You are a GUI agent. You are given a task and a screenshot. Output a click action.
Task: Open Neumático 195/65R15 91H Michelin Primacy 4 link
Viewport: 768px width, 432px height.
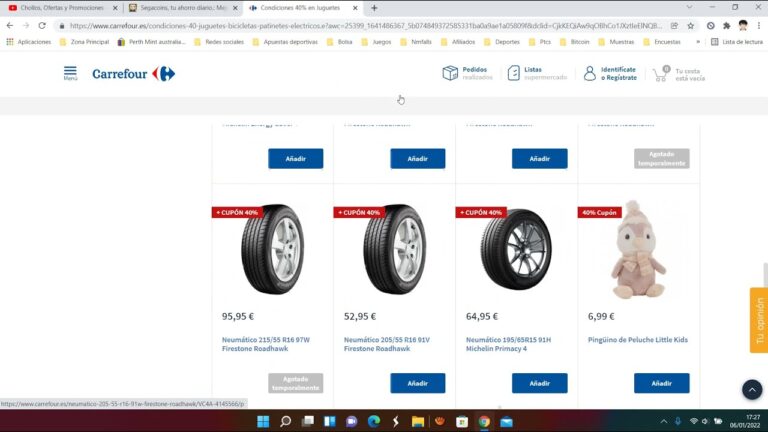[x=508, y=344]
